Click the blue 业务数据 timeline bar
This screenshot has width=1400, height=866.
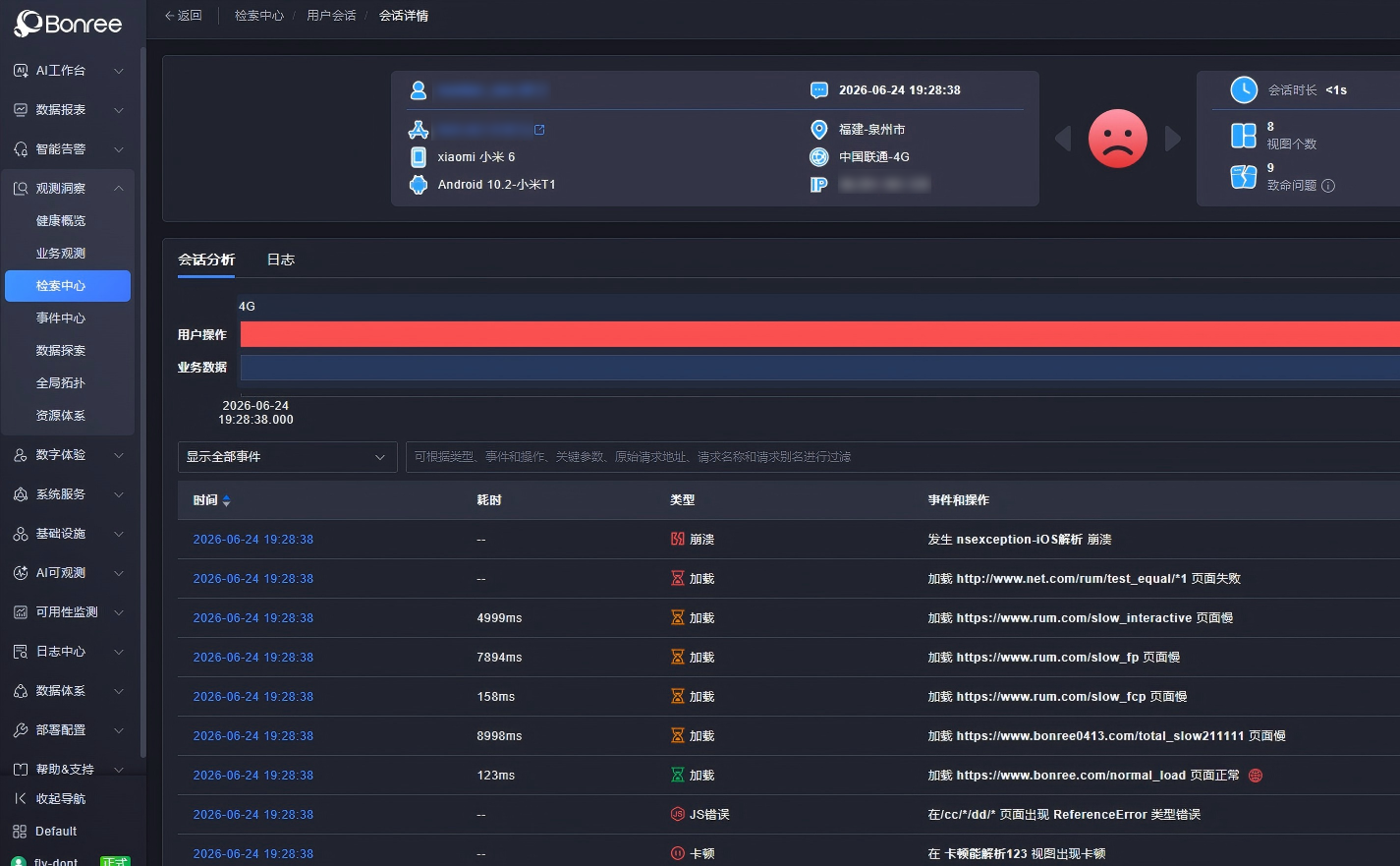click(x=820, y=368)
